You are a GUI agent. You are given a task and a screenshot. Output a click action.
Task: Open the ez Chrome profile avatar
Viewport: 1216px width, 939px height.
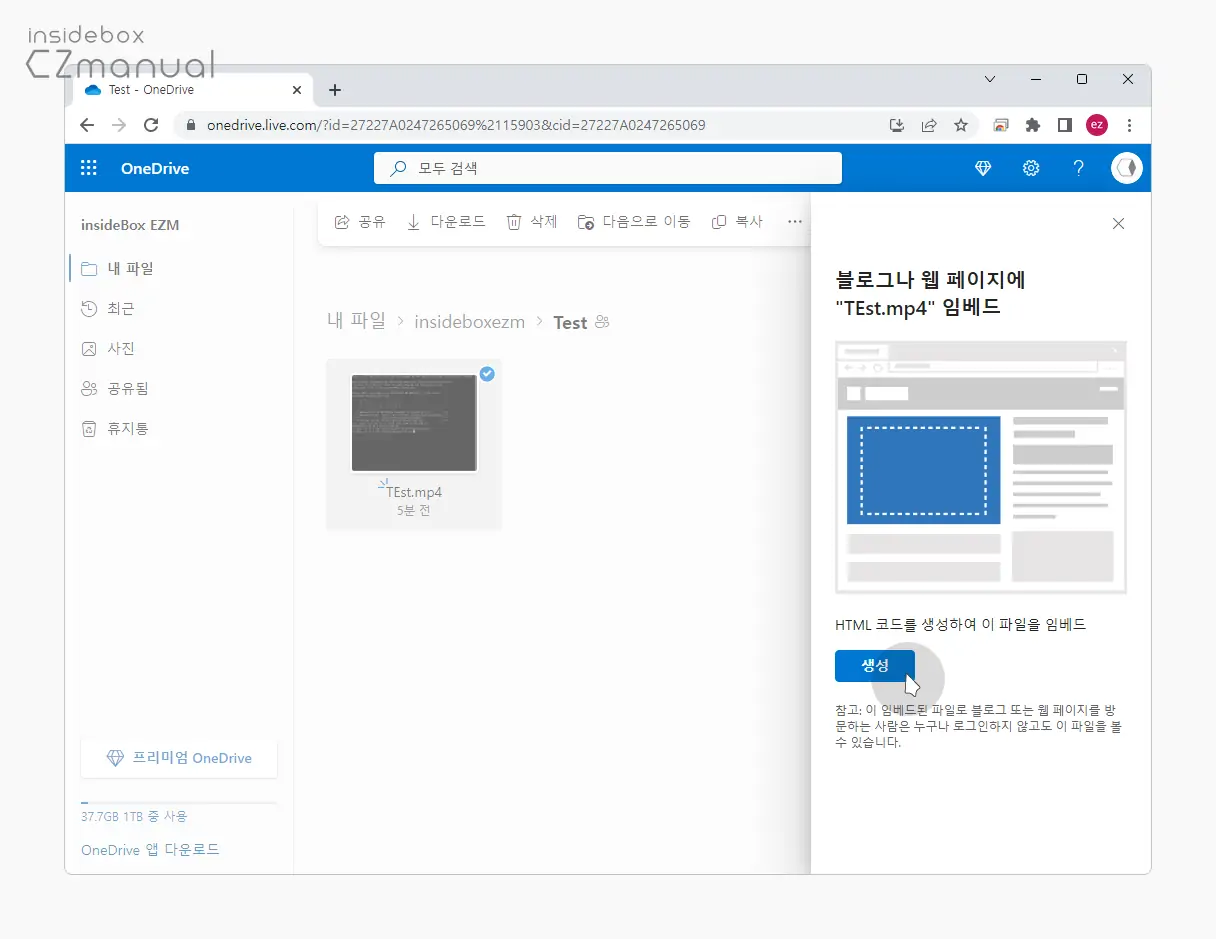(1097, 125)
